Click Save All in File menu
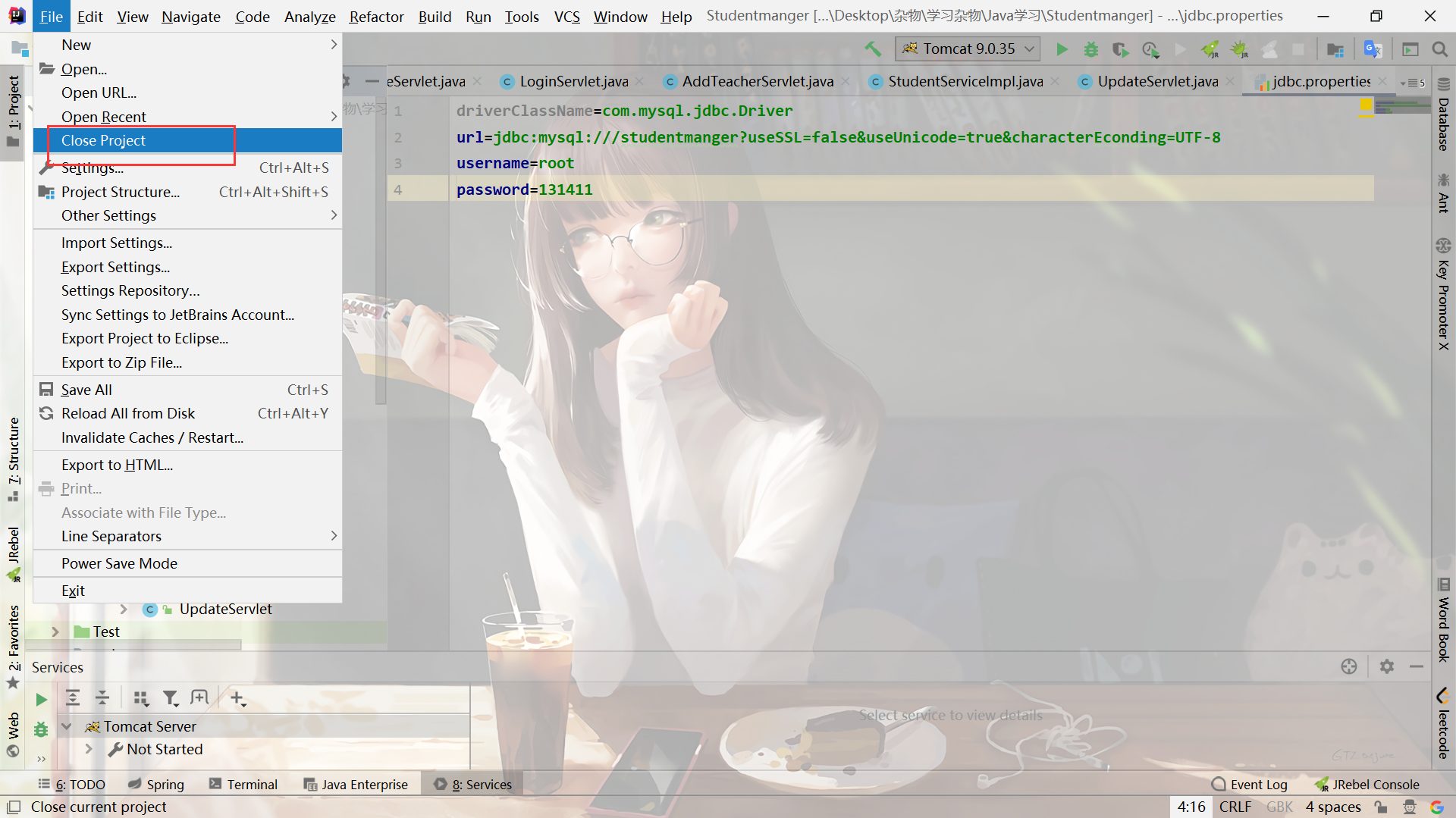Viewport: 1456px width, 818px height. pyautogui.click(x=187, y=390)
